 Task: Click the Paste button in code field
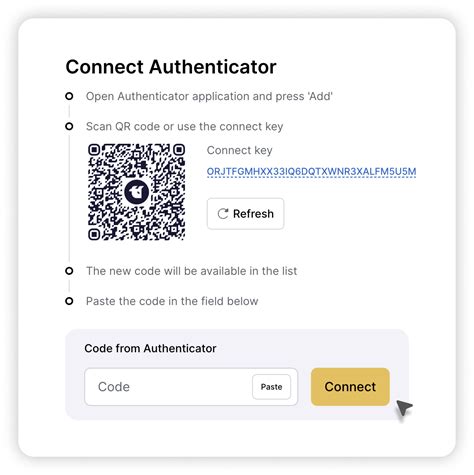(x=271, y=387)
